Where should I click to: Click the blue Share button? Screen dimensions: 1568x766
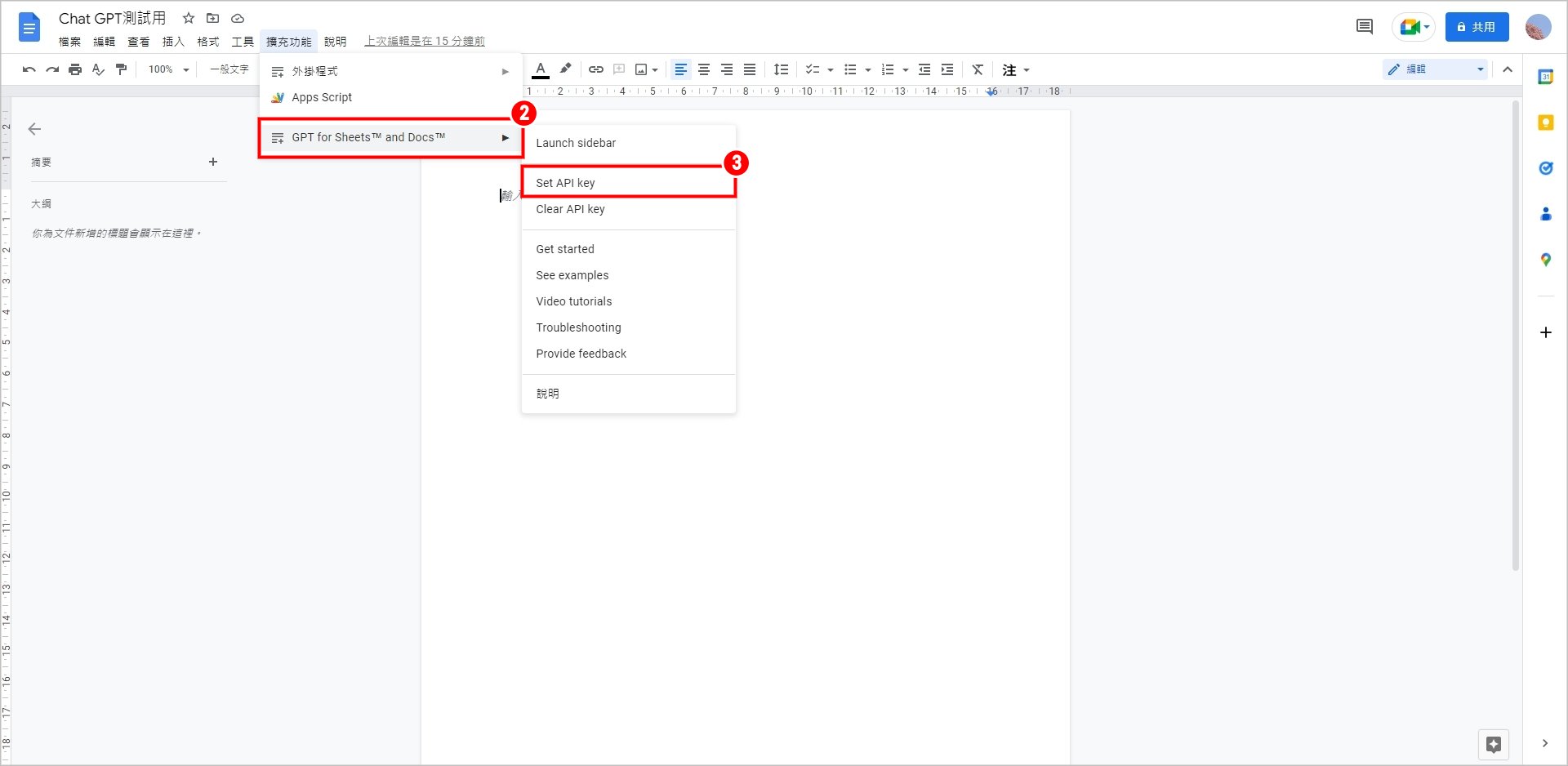pos(1477,27)
